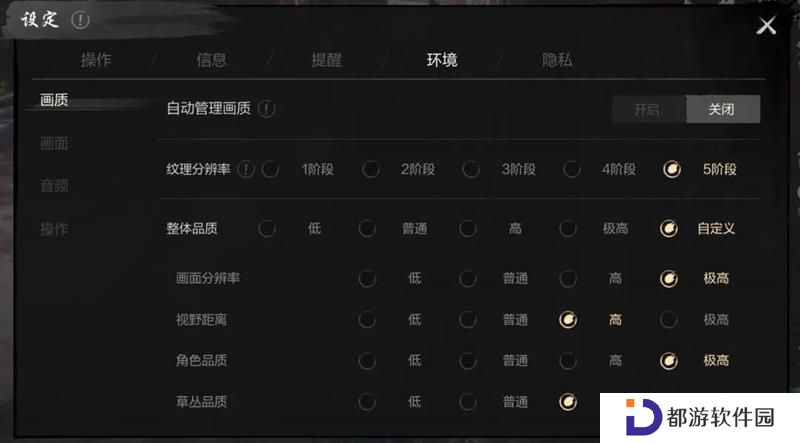
Task: Select 1阶段 texture resolution radio
Action: pos(270,169)
